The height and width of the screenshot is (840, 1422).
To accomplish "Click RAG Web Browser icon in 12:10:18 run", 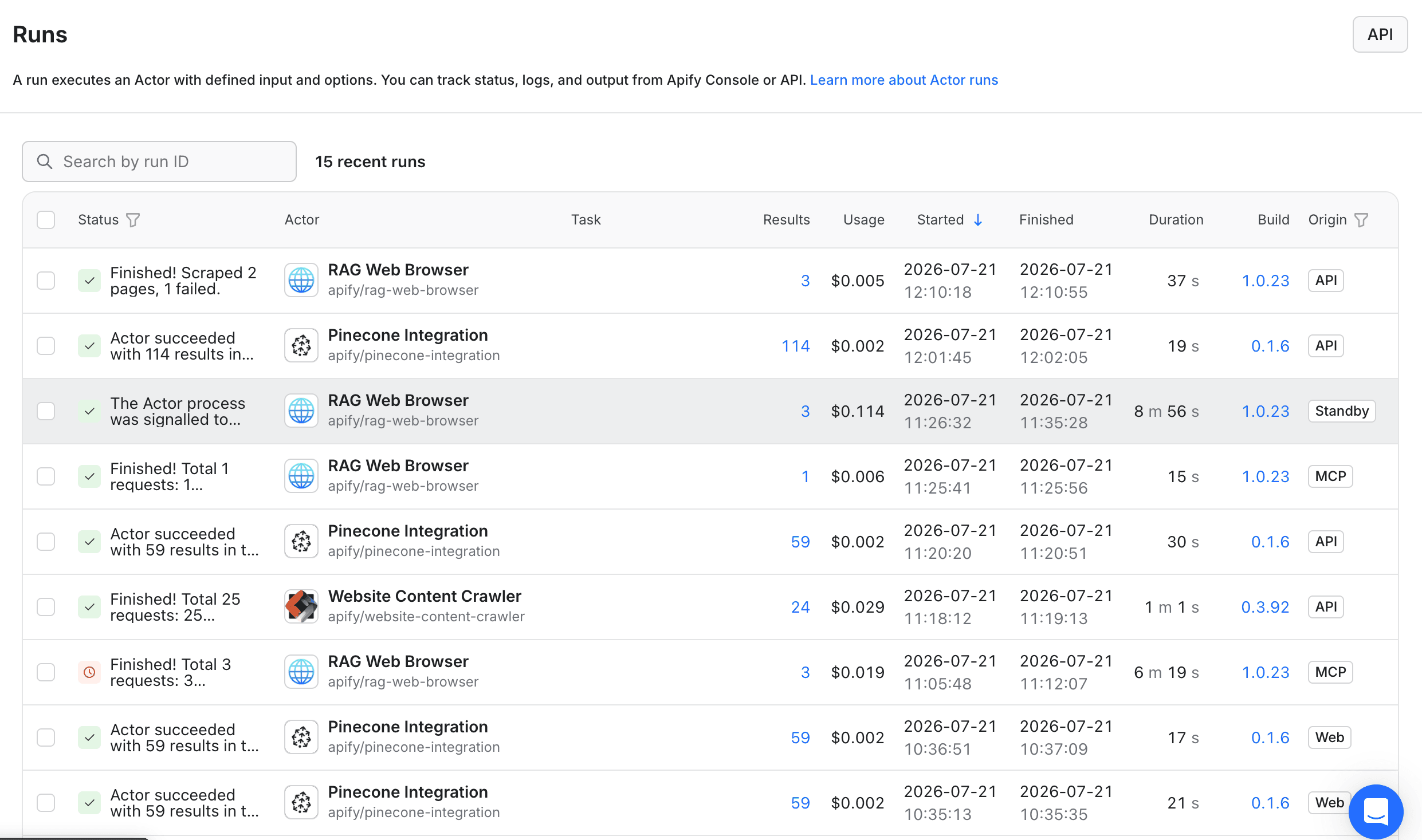I will tap(301, 281).
